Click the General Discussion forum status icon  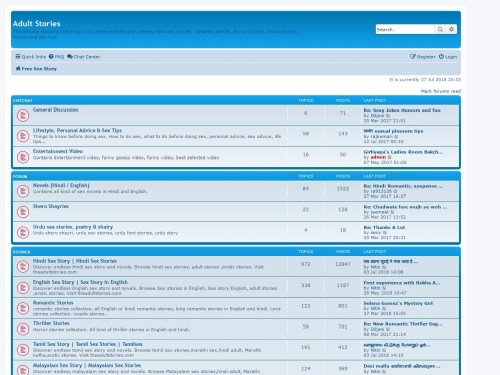[x=23, y=115]
